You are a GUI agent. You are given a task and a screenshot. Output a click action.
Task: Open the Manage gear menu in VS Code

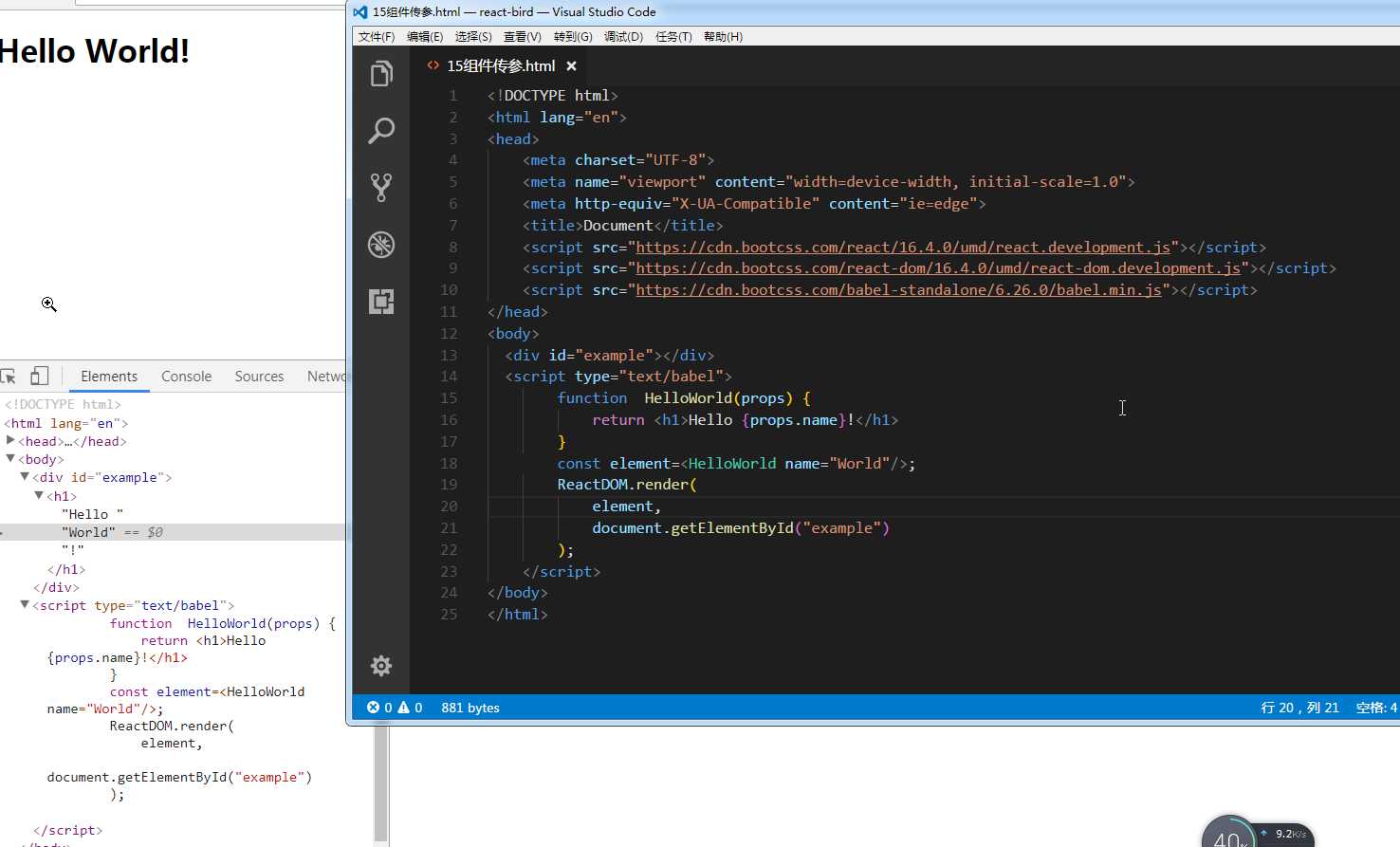381,666
